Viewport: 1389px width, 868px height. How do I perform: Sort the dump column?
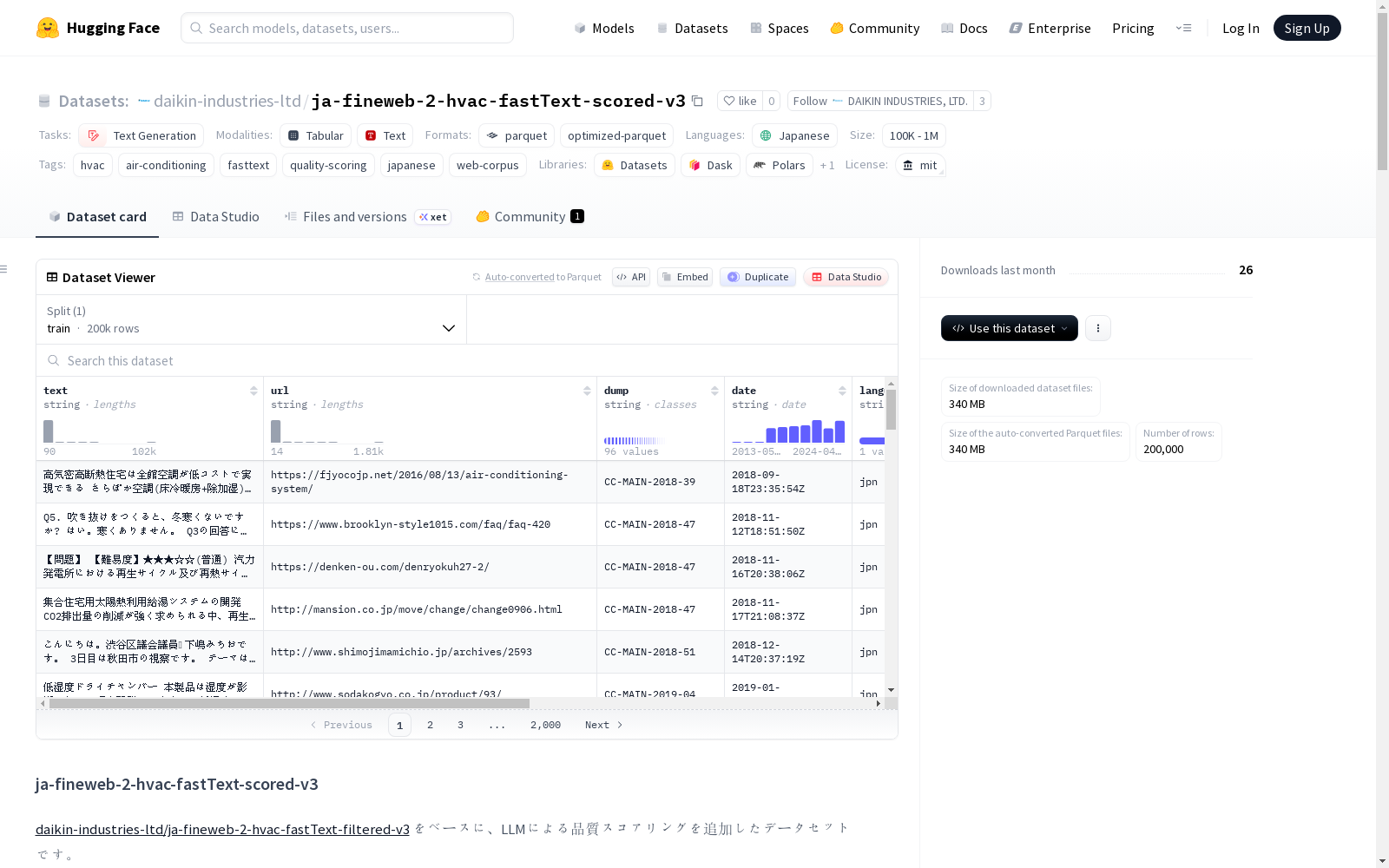[714, 391]
